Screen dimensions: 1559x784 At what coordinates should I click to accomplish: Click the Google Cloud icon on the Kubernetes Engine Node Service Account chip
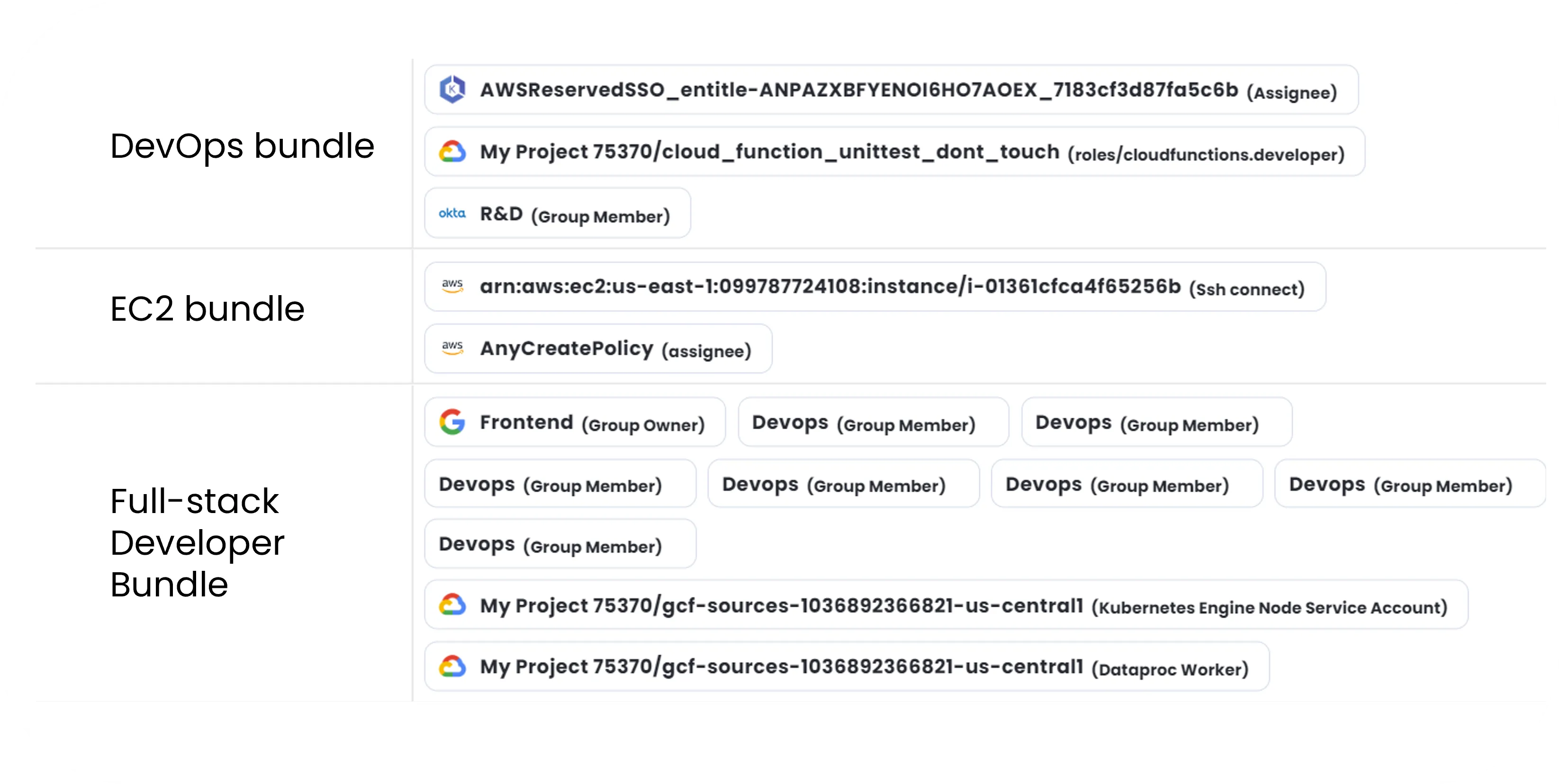[x=453, y=603]
